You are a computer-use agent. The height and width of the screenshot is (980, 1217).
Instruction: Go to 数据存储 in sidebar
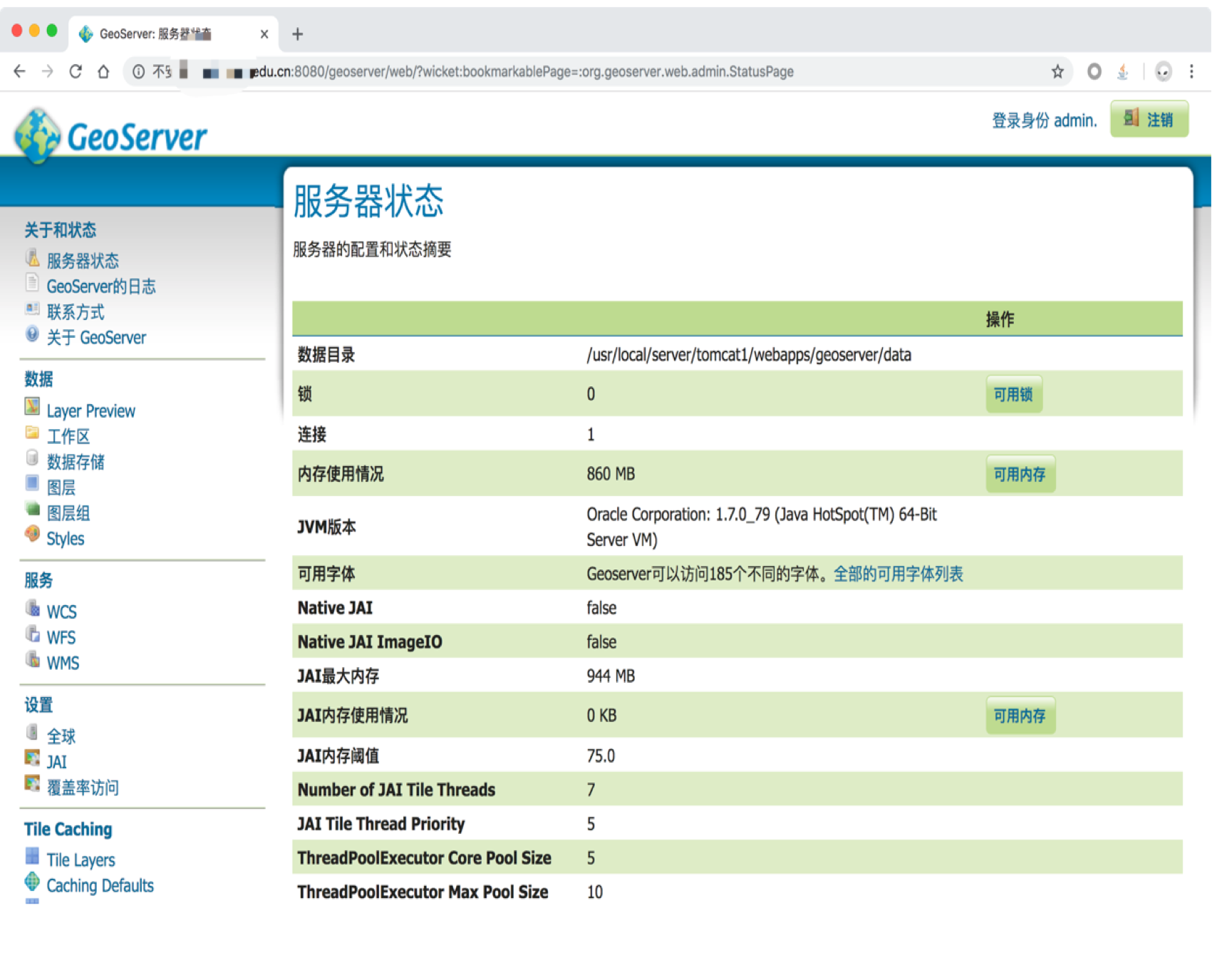75,462
